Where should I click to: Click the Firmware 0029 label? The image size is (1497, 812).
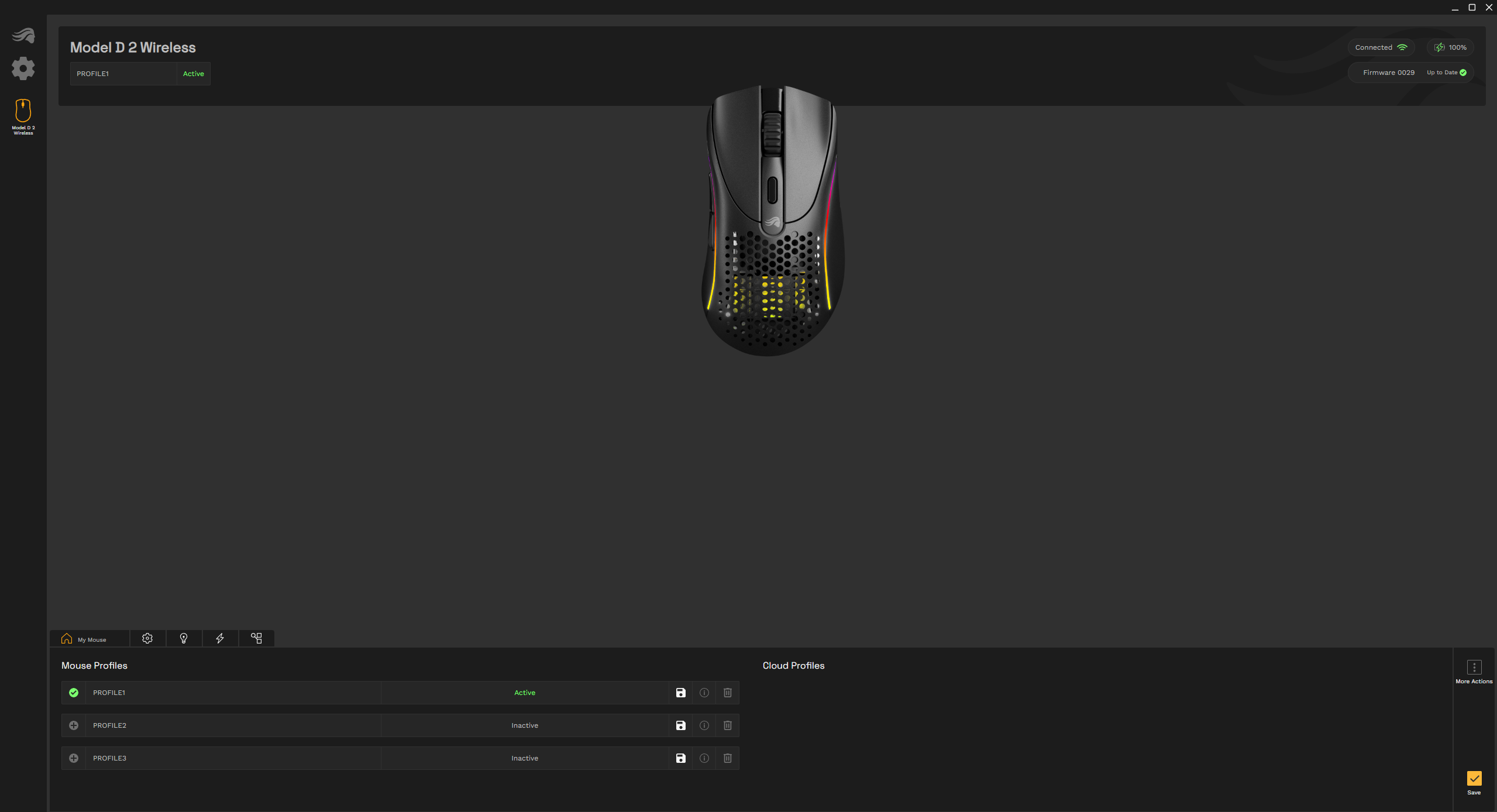[1389, 73]
